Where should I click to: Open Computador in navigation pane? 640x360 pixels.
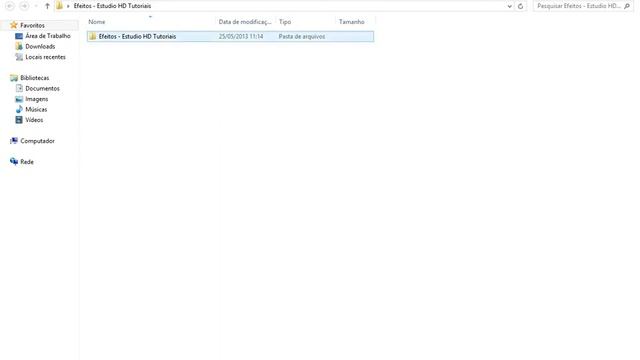(x=37, y=141)
